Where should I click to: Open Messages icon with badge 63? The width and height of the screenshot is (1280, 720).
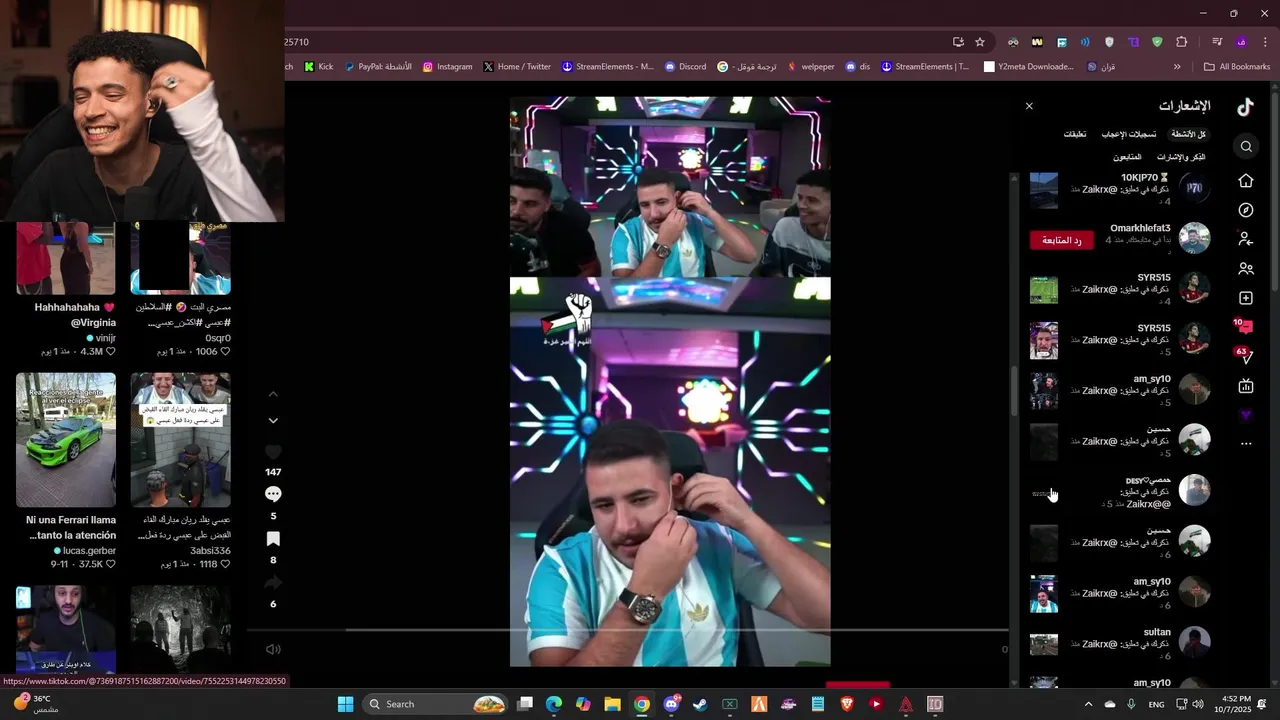coord(1245,356)
